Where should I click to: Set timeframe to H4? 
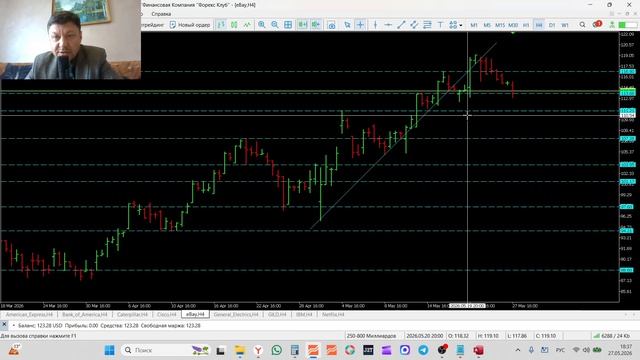[x=539, y=25]
